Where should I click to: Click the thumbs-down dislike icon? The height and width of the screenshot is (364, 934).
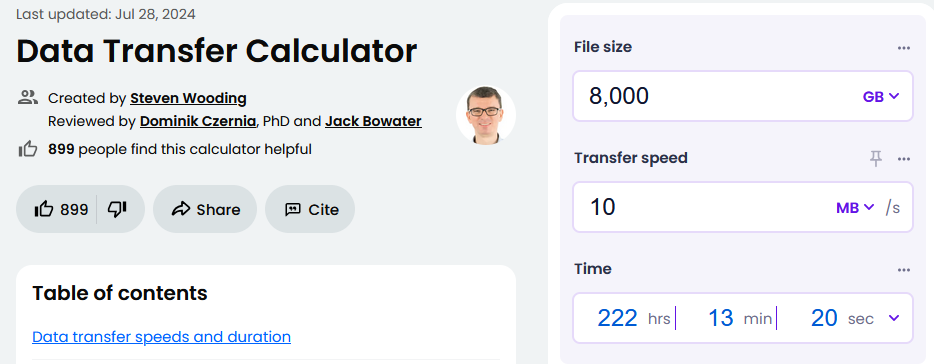117,209
